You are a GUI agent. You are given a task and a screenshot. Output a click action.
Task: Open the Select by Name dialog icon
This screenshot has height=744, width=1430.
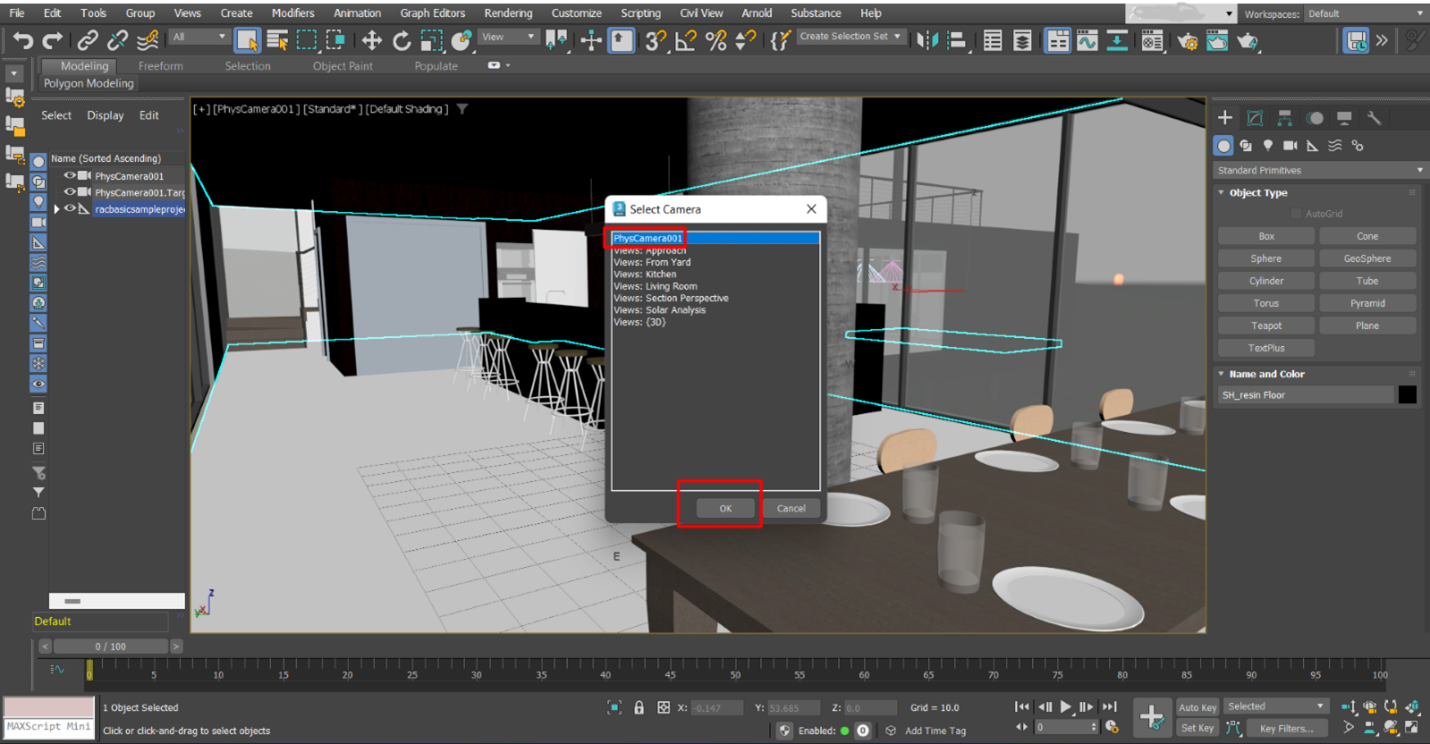click(277, 40)
